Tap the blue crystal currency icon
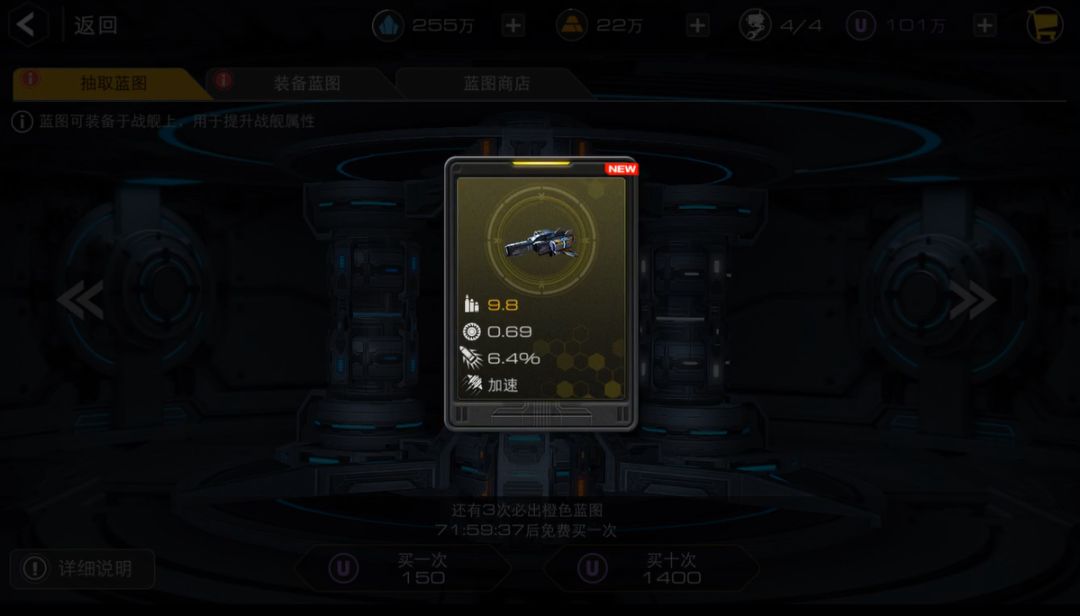The height and width of the screenshot is (616, 1080). click(388, 25)
